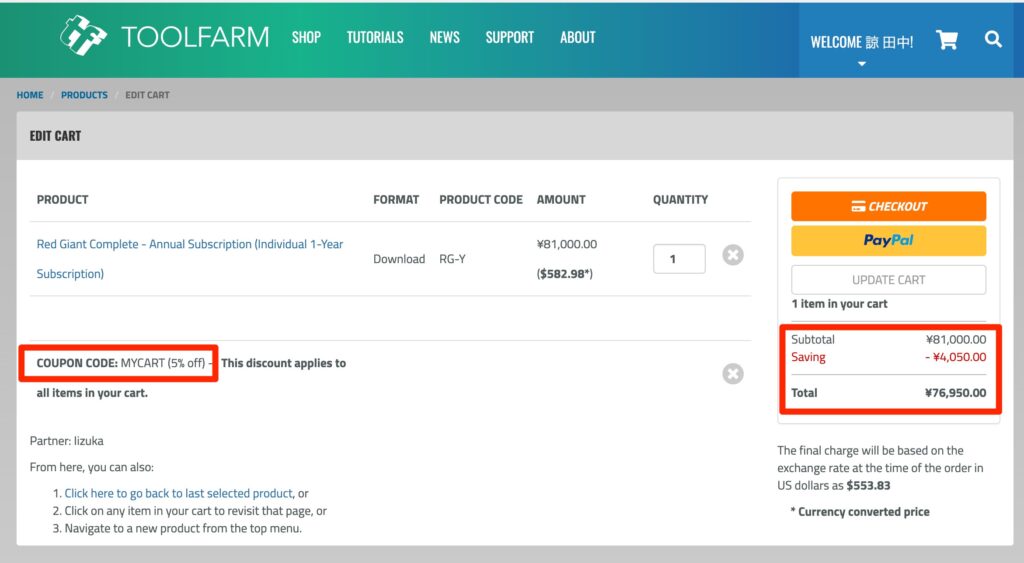Click the Edit Cart breadcrumb text
The image size is (1024, 563).
coord(148,95)
